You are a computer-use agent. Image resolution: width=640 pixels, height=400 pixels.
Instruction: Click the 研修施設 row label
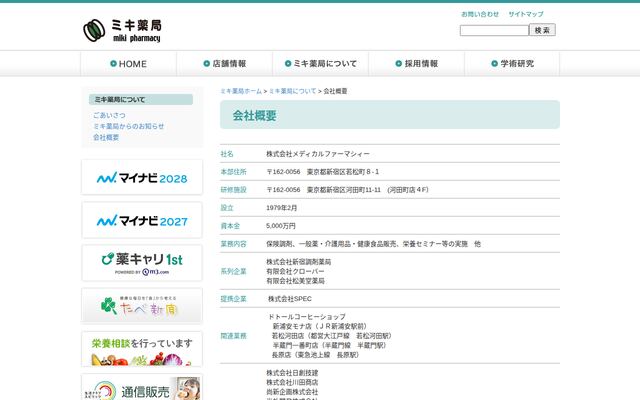[x=233, y=190]
